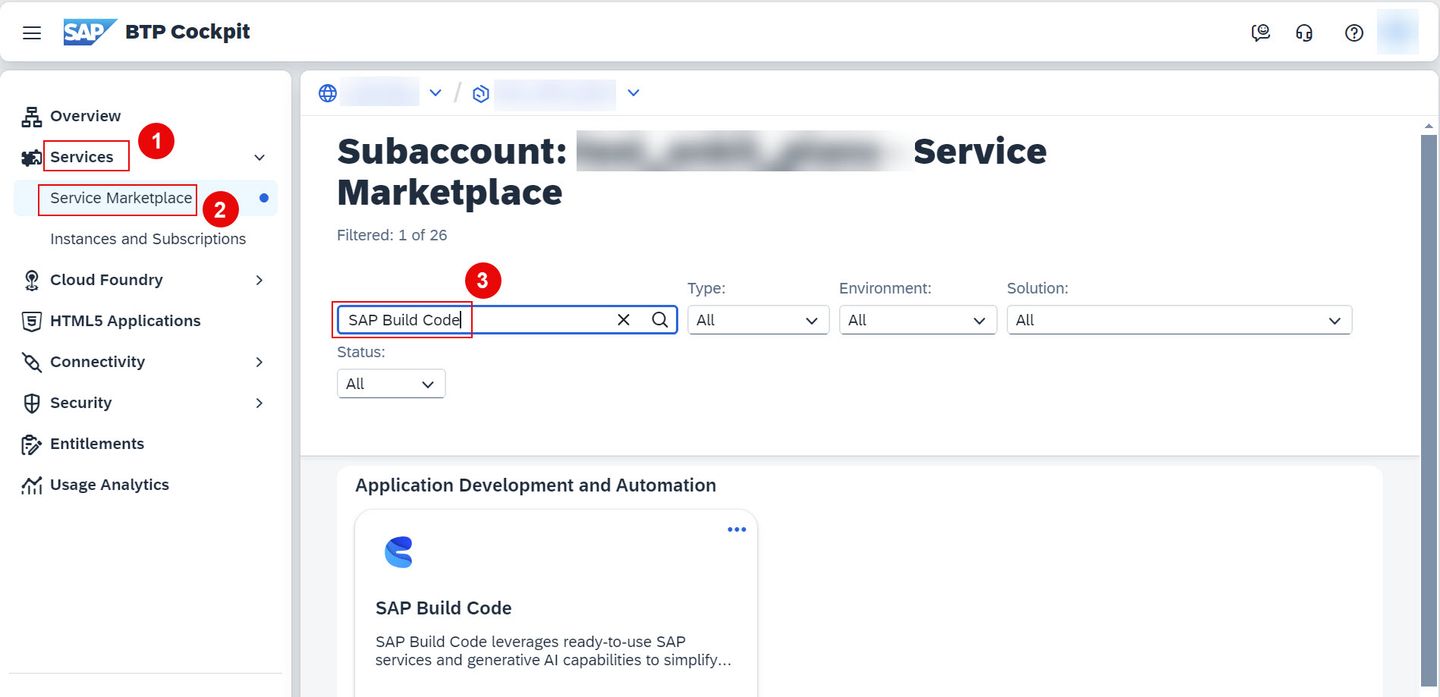Expand the Security section
1440x697 pixels.
pyautogui.click(x=259, y=403)
